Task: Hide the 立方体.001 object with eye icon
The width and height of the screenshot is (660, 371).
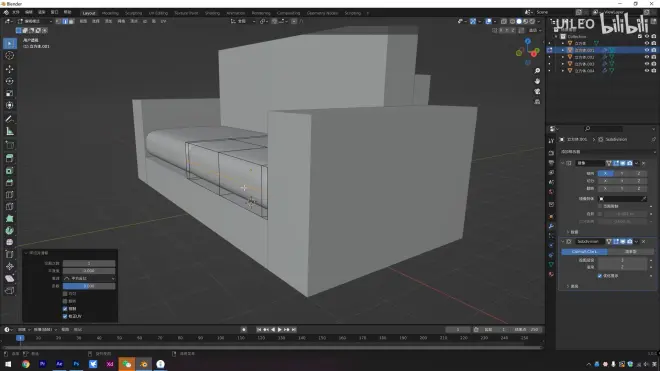Action: tap(647, 50)
